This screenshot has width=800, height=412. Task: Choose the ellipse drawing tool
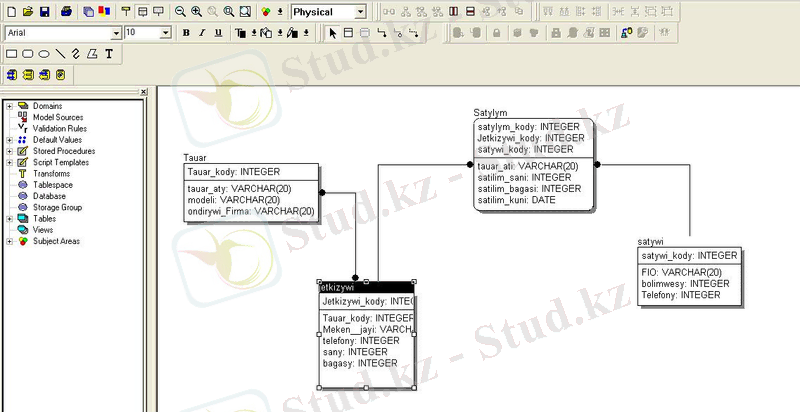coord(44,53)
